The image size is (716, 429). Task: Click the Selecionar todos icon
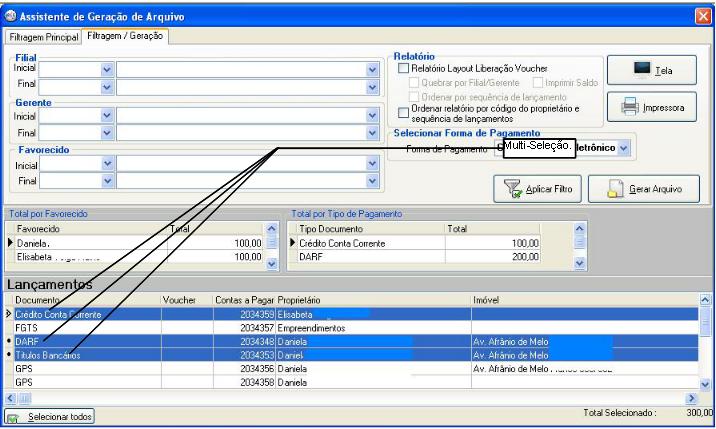(14, 415)
